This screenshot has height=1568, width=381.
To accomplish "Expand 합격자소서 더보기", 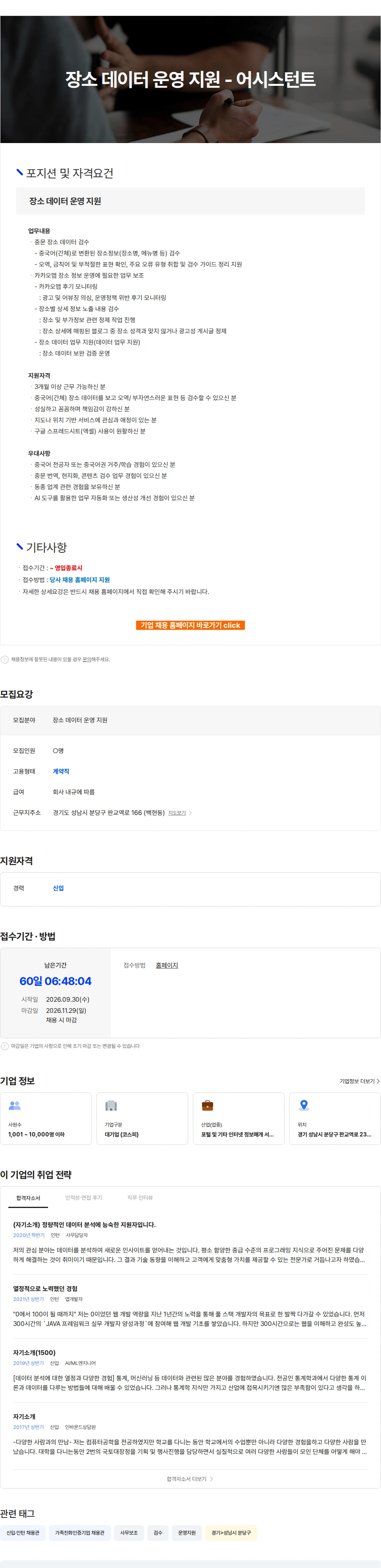I will (190, 1479).
